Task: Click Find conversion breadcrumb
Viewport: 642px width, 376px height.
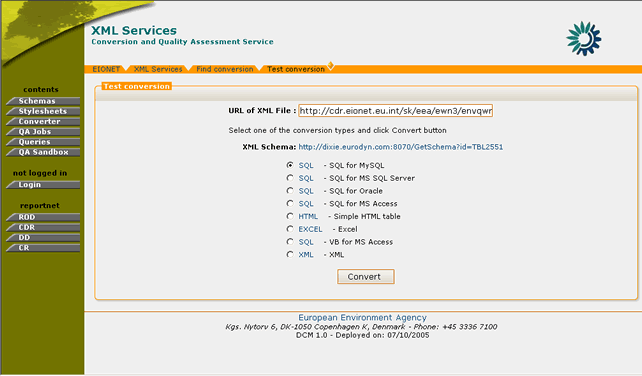Action: [x=225, y=69]
